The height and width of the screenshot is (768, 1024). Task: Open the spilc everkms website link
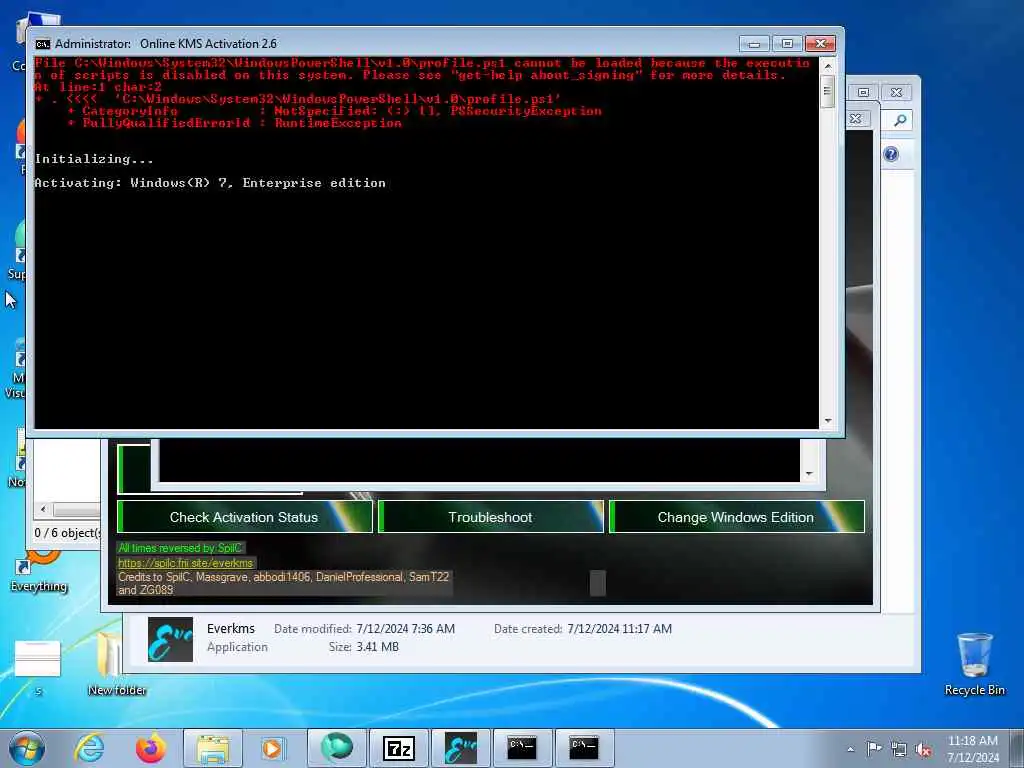click(185, 562)
